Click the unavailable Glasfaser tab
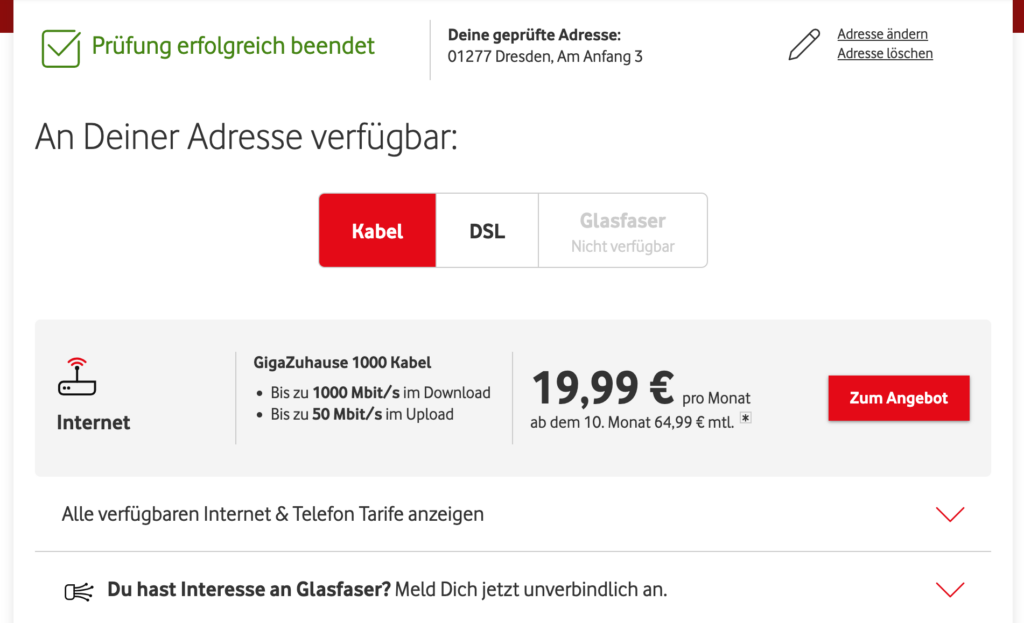Screen dimensions: 1024x623 click(x=622, y=230)
